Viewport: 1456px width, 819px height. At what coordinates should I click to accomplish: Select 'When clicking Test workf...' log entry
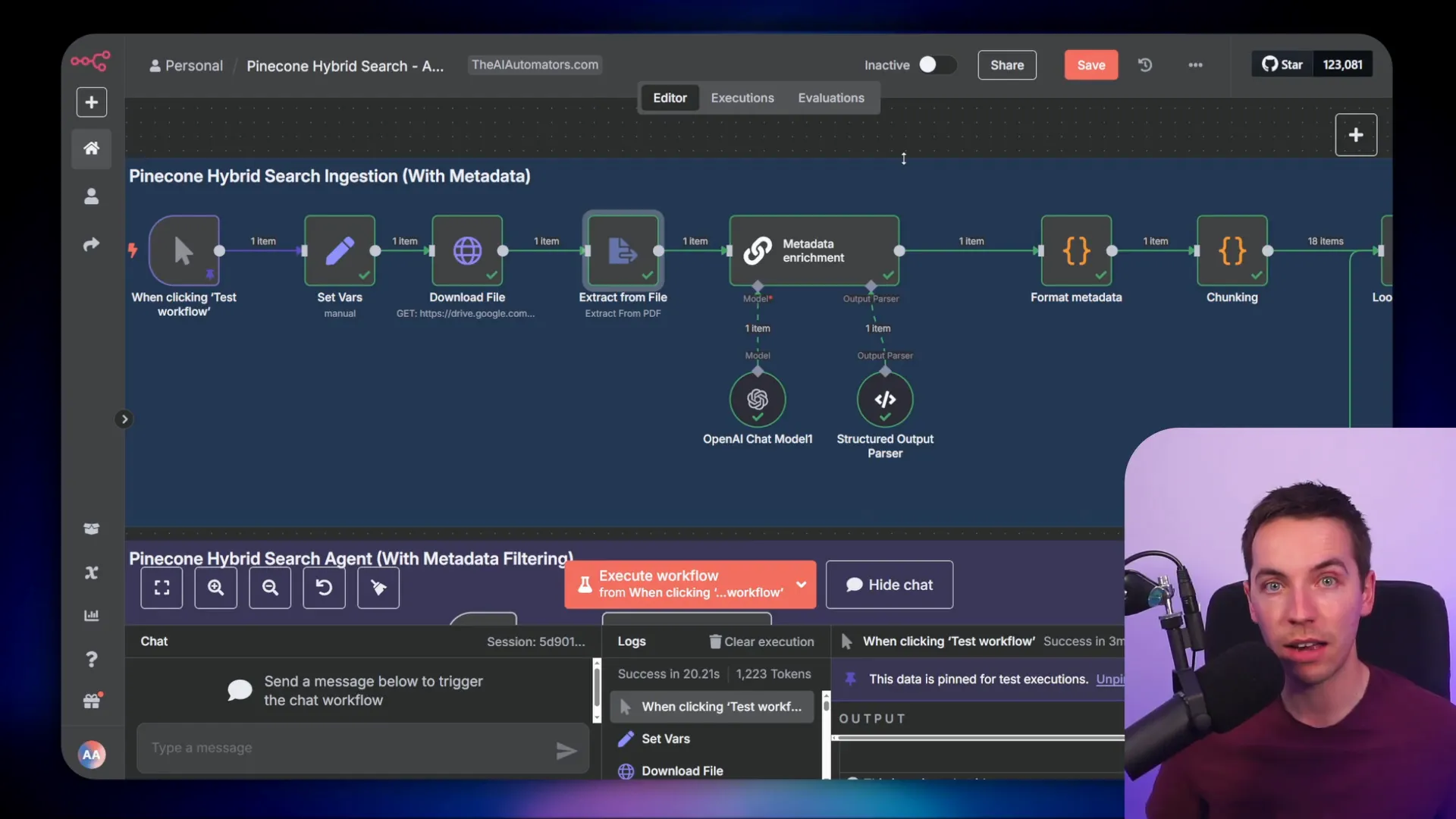tap(712, 707)
